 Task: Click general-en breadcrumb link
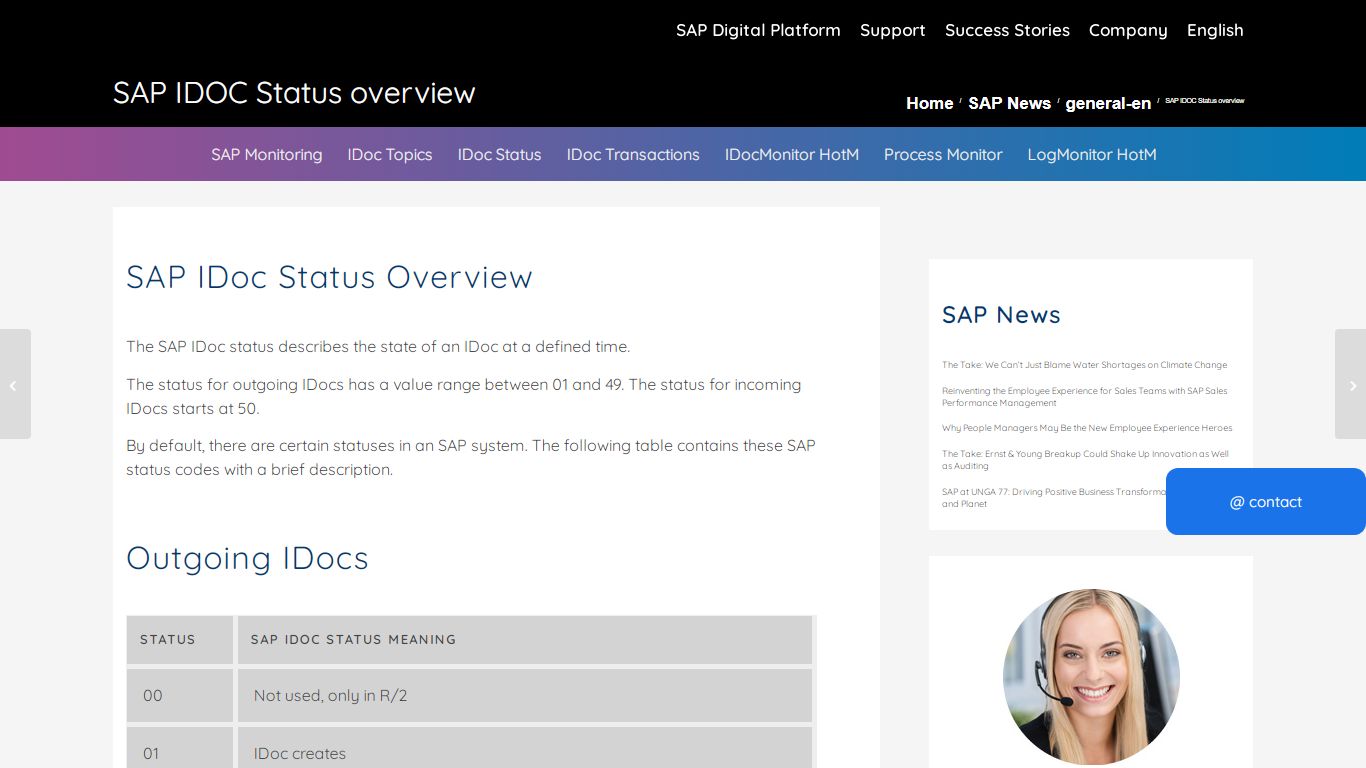pos(1108,103)
